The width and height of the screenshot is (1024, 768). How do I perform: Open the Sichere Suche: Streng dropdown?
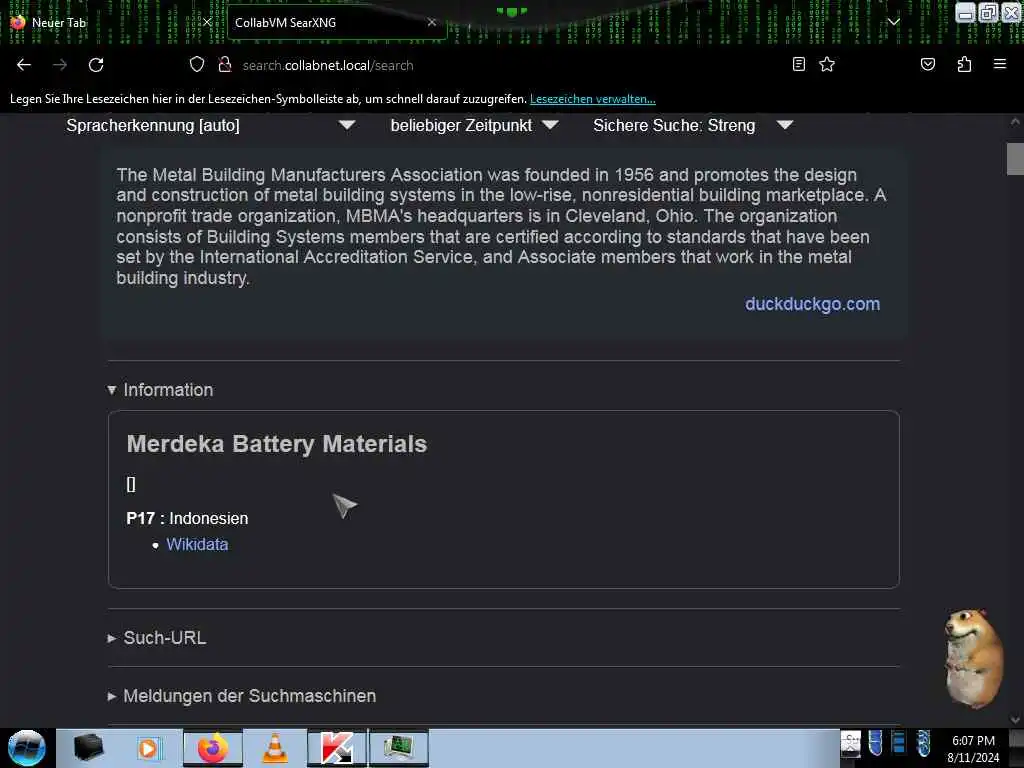point(693,125)
